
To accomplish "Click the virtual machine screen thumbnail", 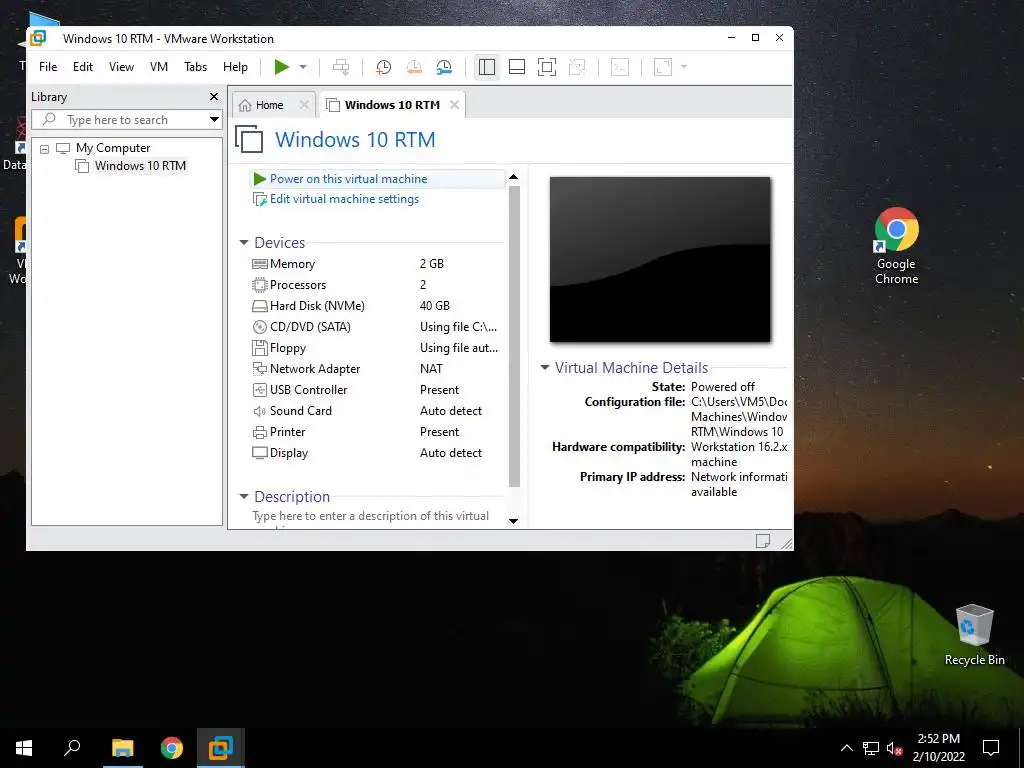I will (660, 259).
